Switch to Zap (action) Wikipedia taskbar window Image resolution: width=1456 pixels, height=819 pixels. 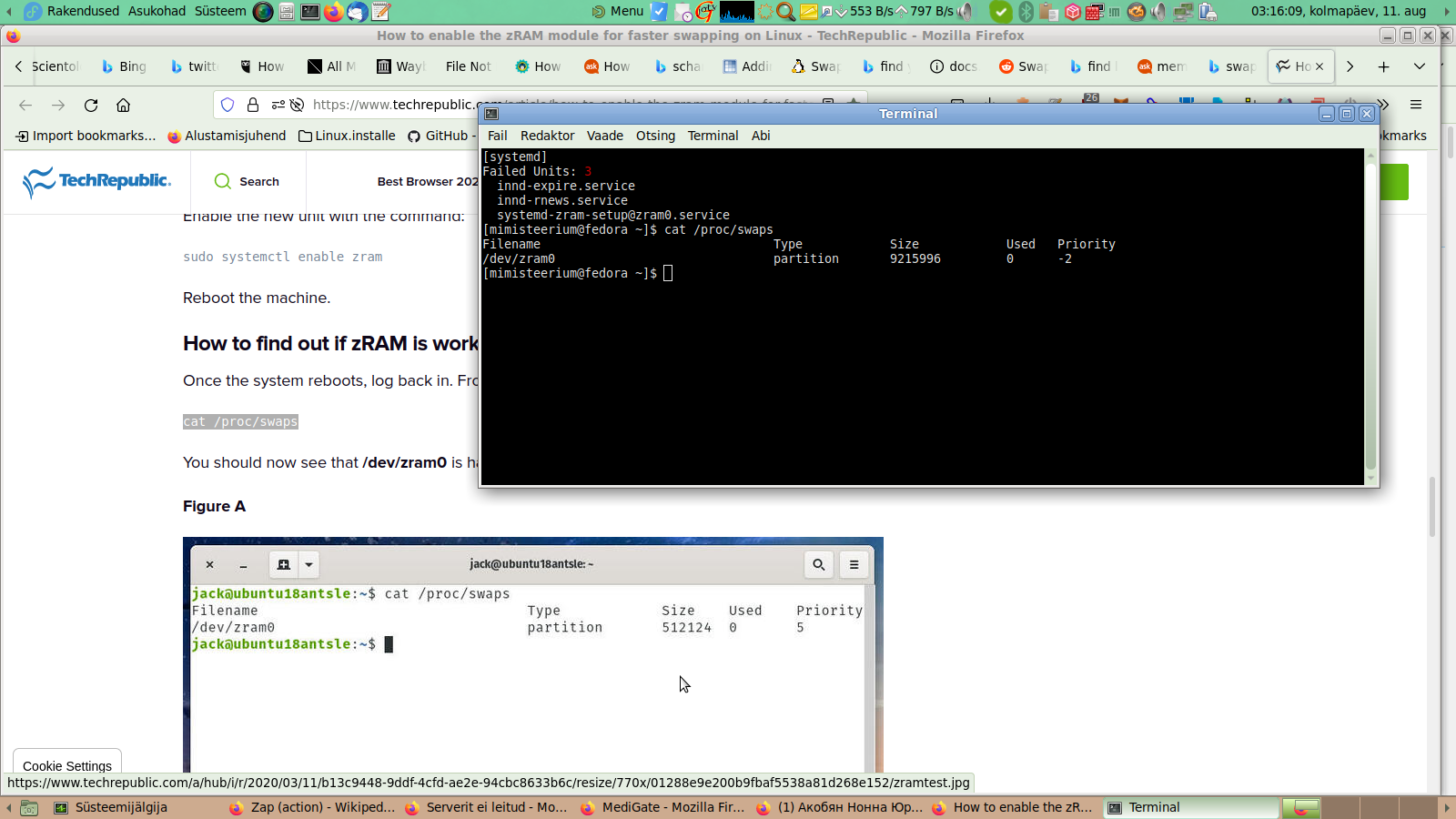pyautogui.click(x=312, y=807)
